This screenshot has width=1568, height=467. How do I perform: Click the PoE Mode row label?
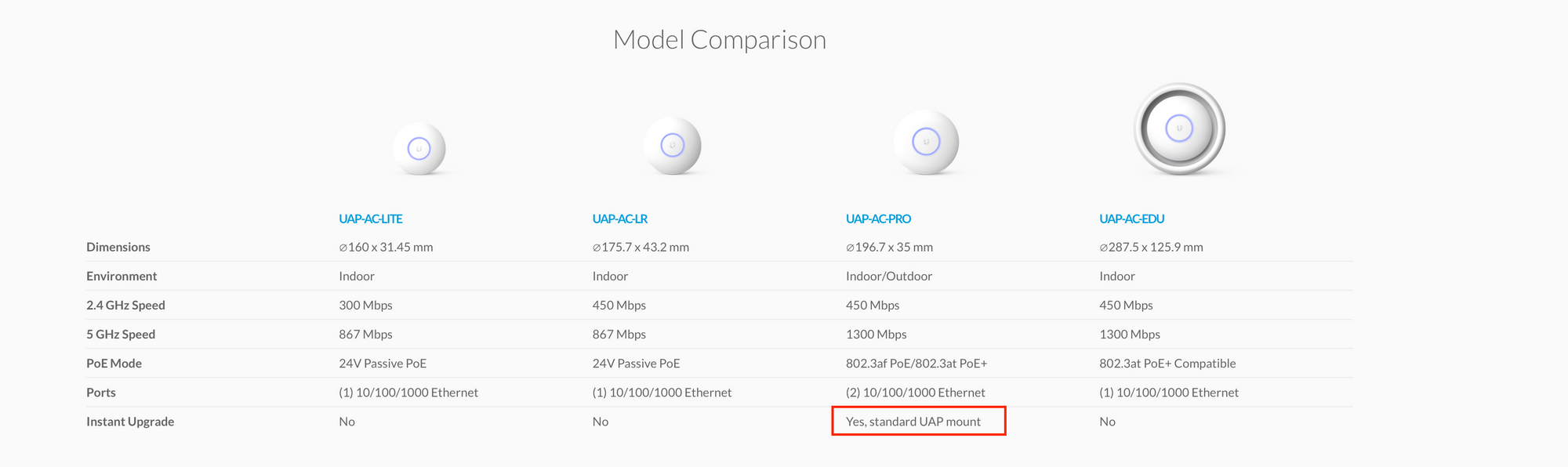point(114,363)
